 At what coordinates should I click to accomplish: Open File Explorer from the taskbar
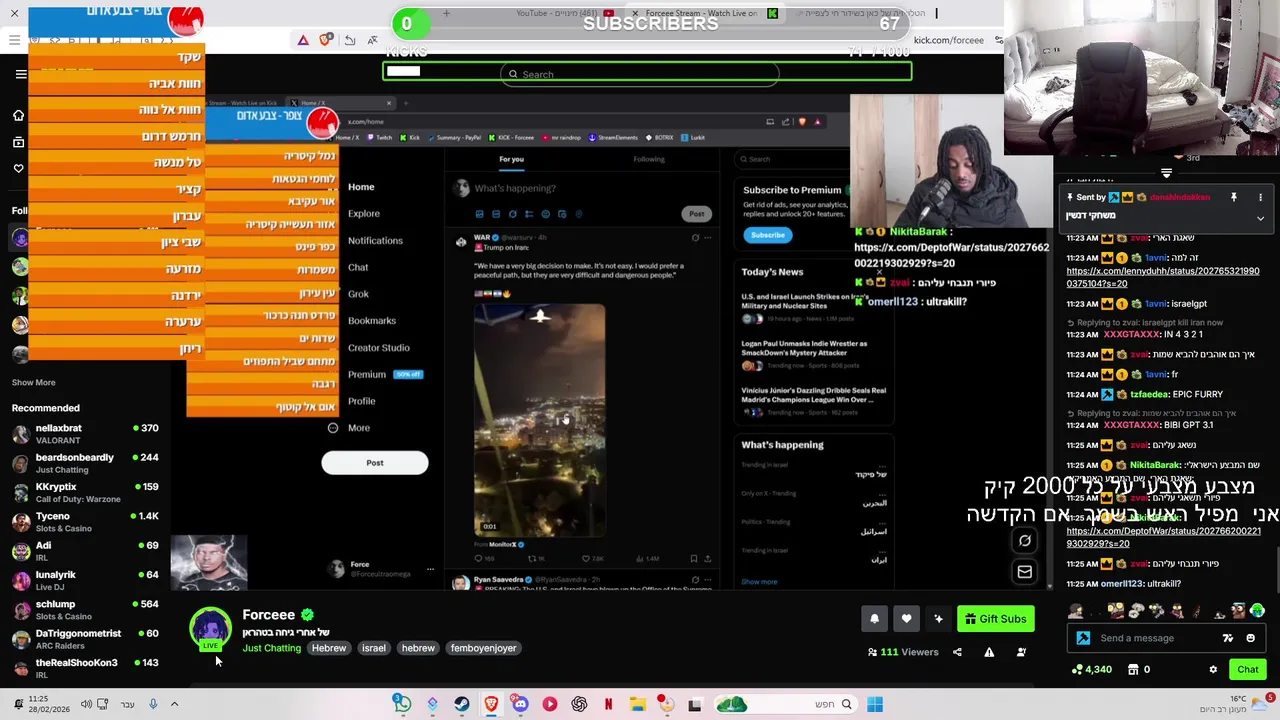point(637,705)
